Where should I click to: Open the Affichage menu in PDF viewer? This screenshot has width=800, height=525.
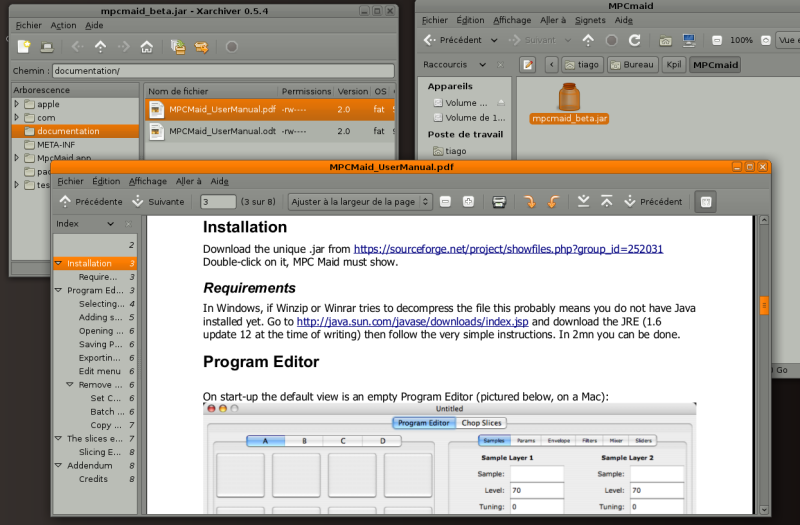pos(147,182)
